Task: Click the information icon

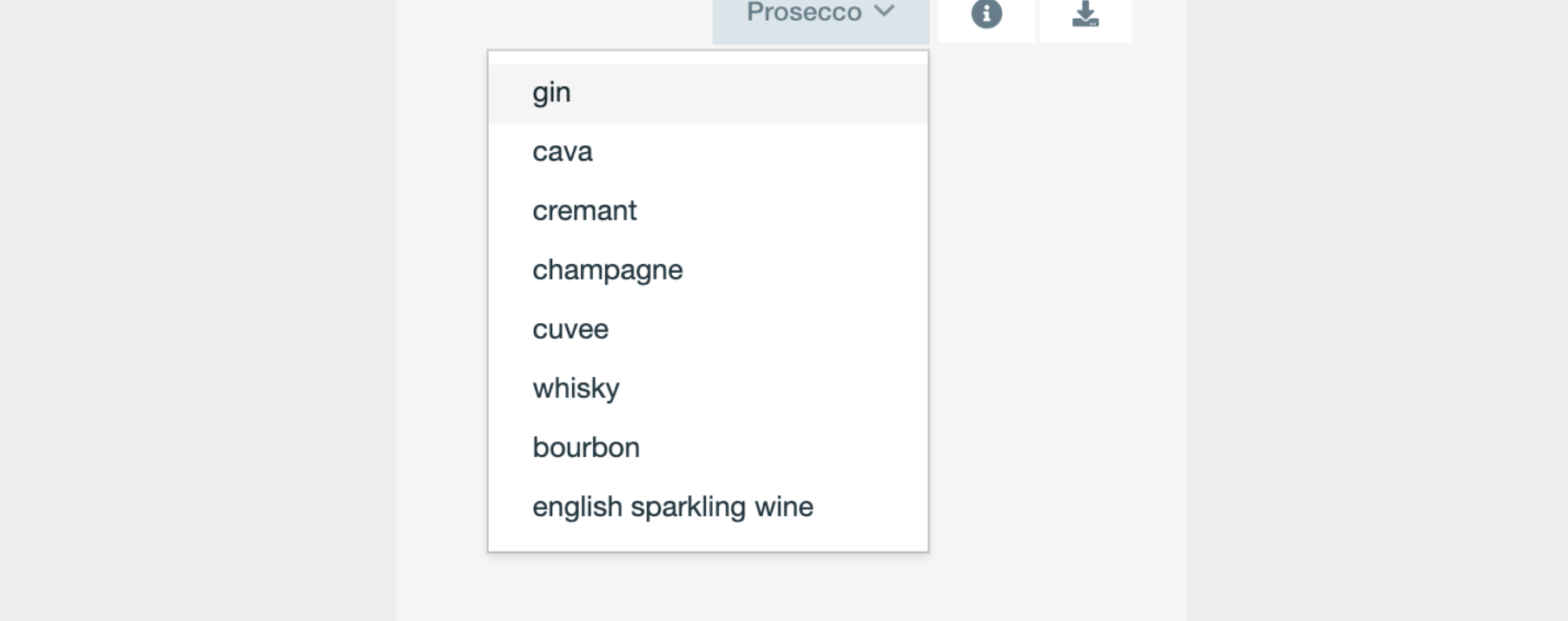Action: 986,14
